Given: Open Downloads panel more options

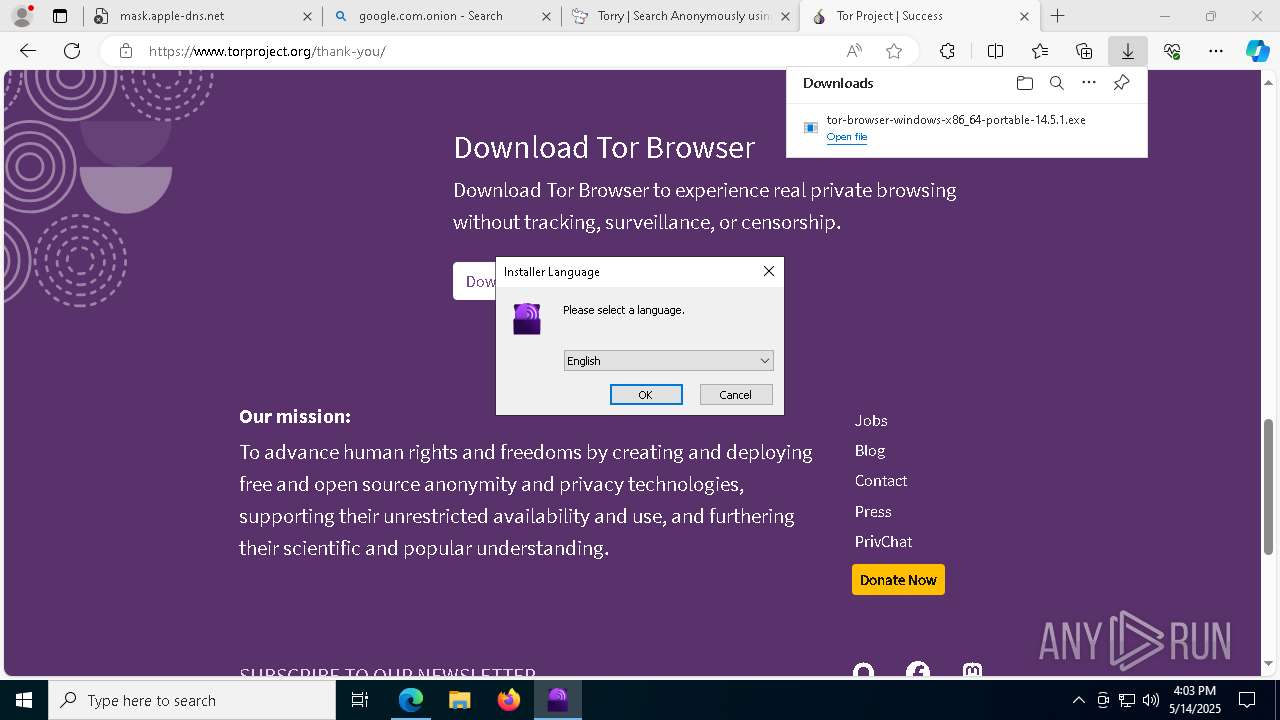Looking at the screenshot, I should coord(1089,83).
